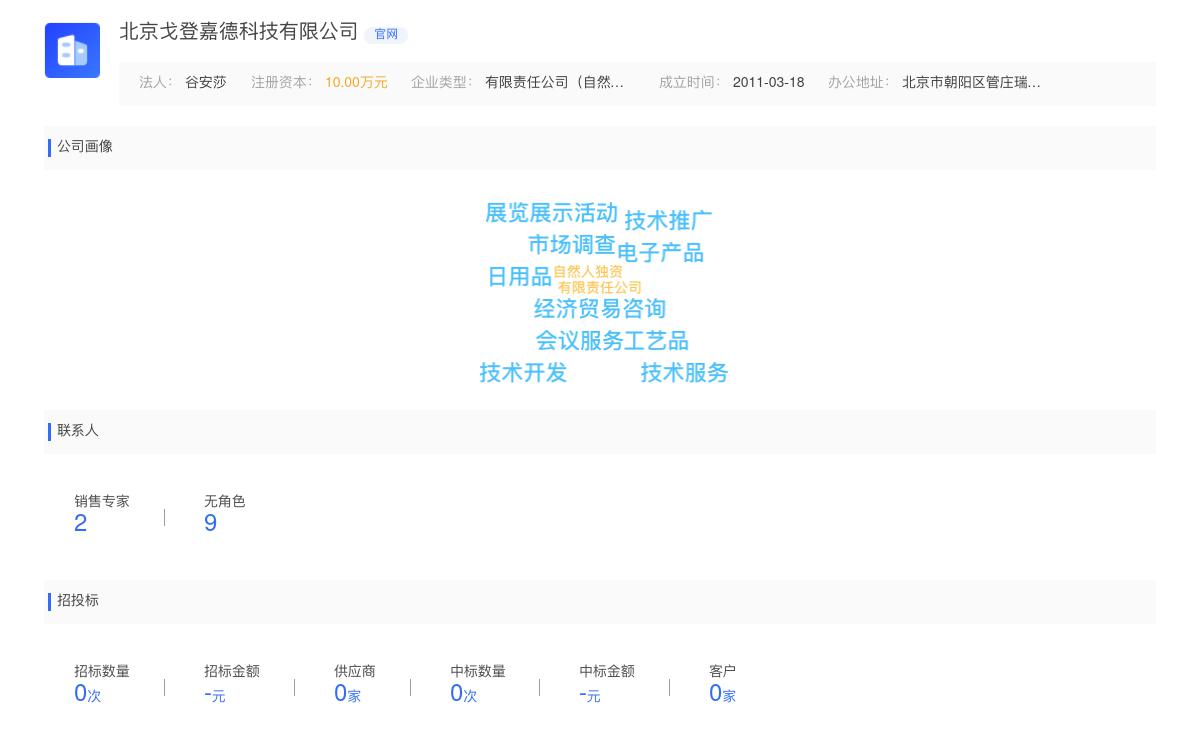
Task: Click 技术服务 tag in word cloud
Action: pyautogui.click(x=684, y=373)
